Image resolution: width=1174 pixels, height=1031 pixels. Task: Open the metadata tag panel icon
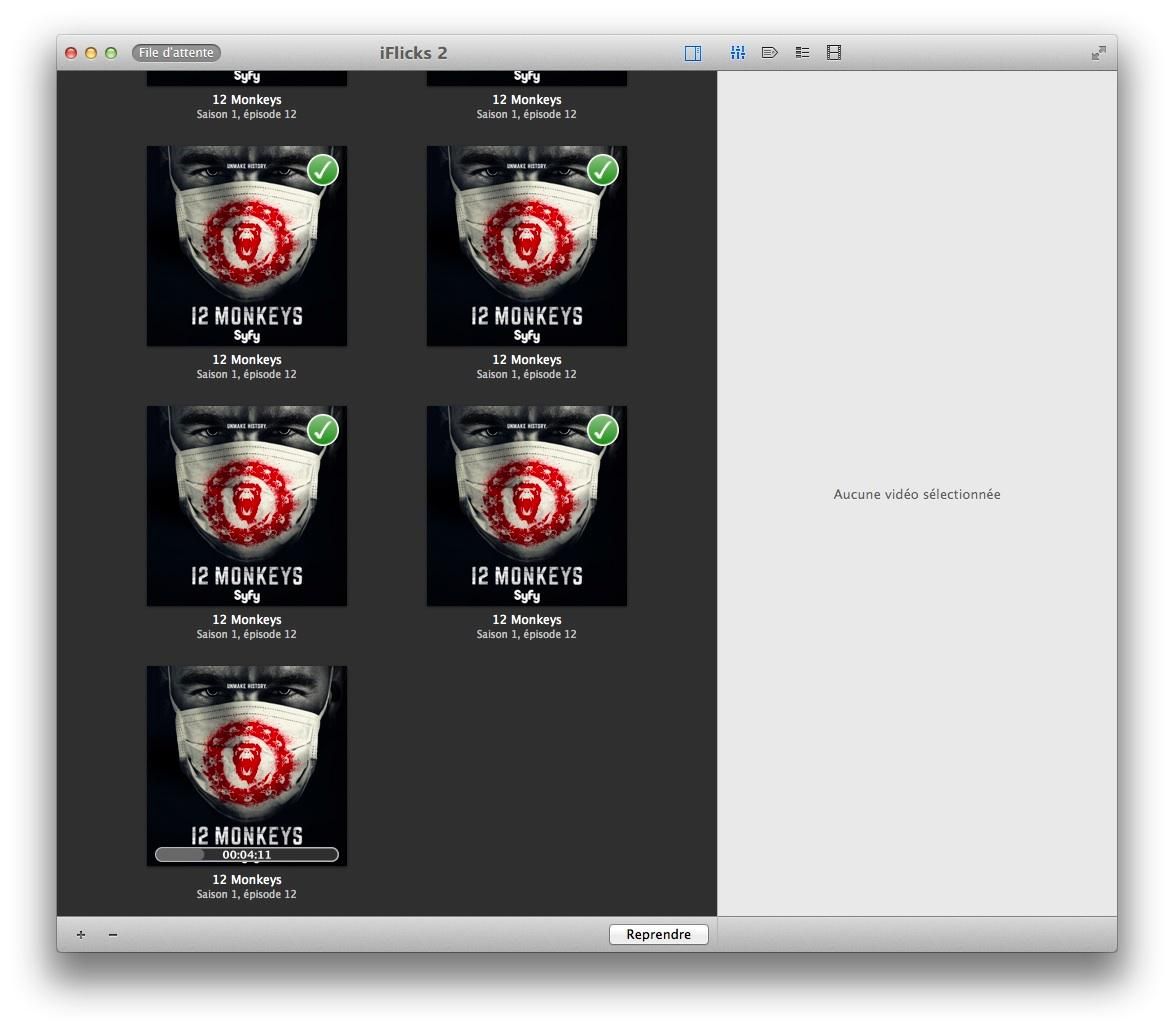click(x=770, y=52)
